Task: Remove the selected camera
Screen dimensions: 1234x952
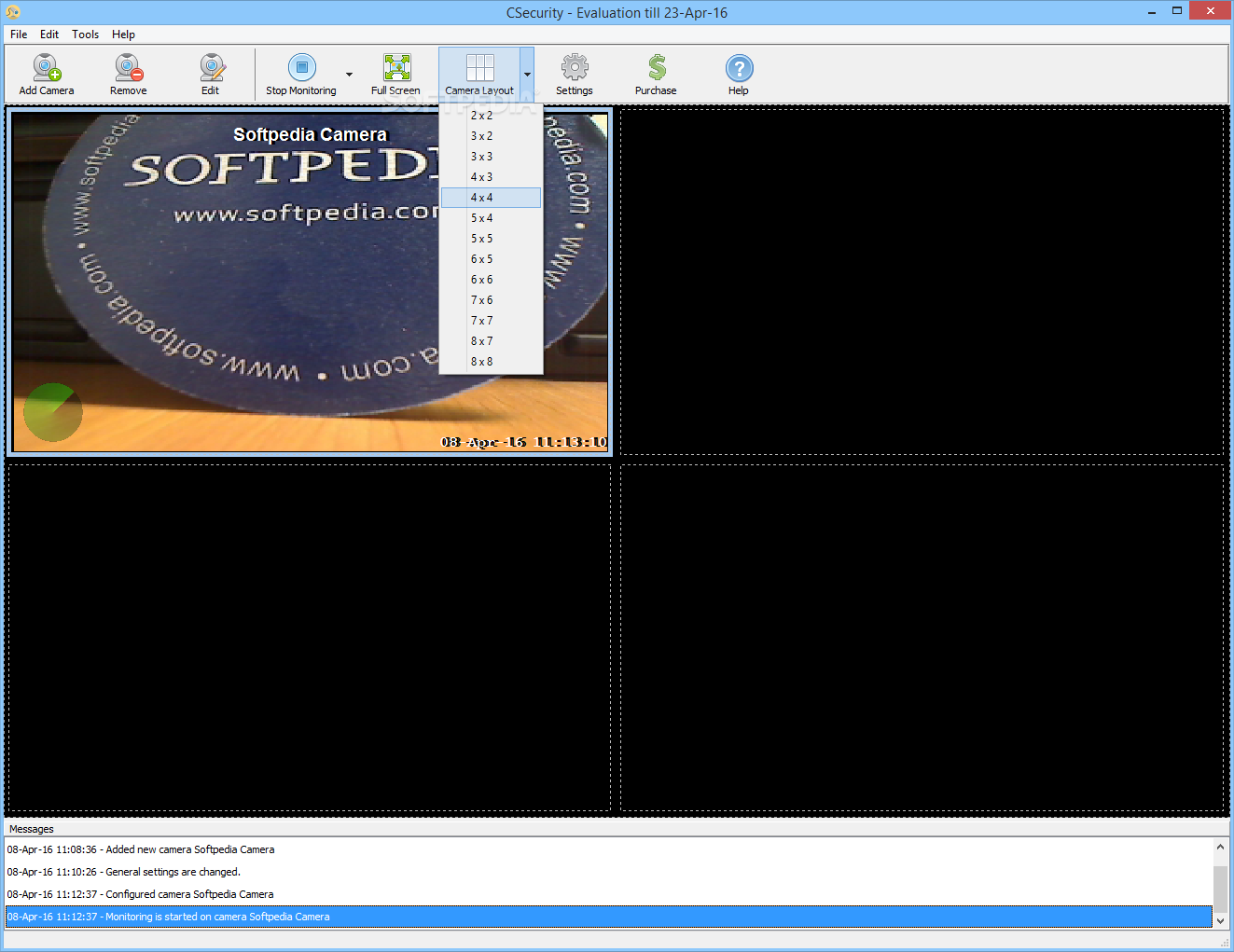Action: click(128, 75)
